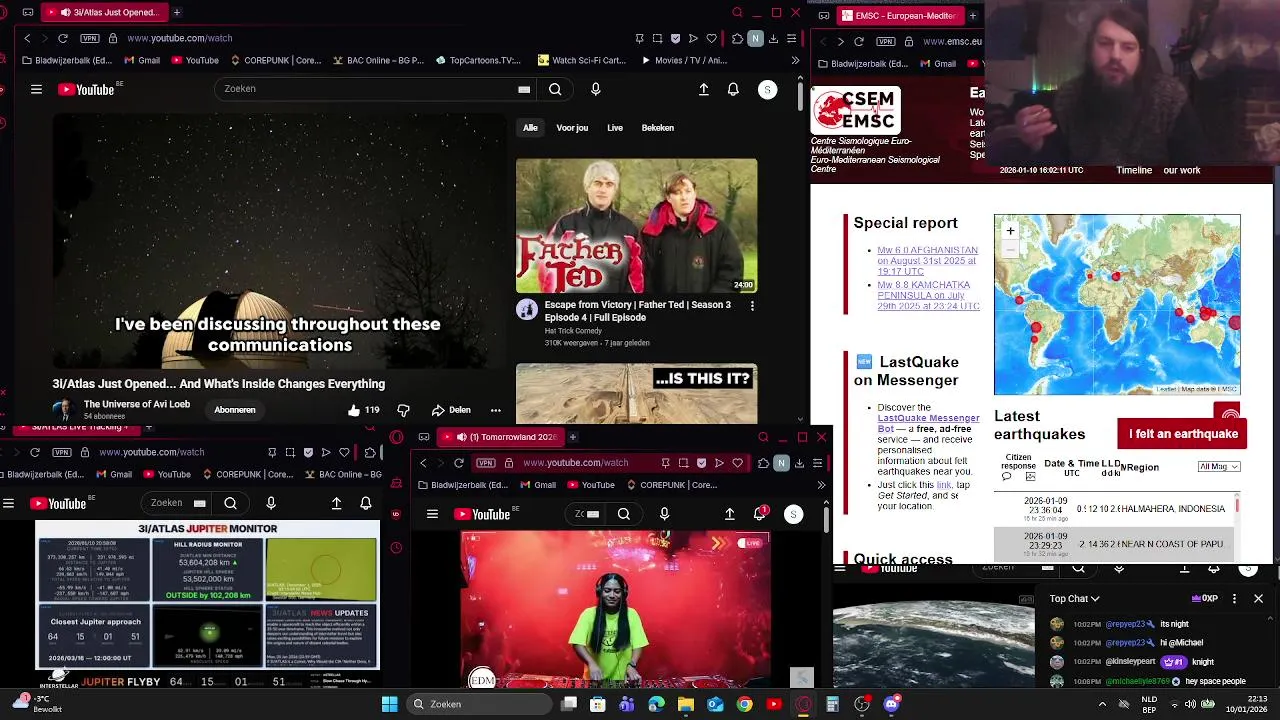Open the All Mag dropdown on EMSC
This screenshot has height=720, width=1280.
click(1219, 467)
